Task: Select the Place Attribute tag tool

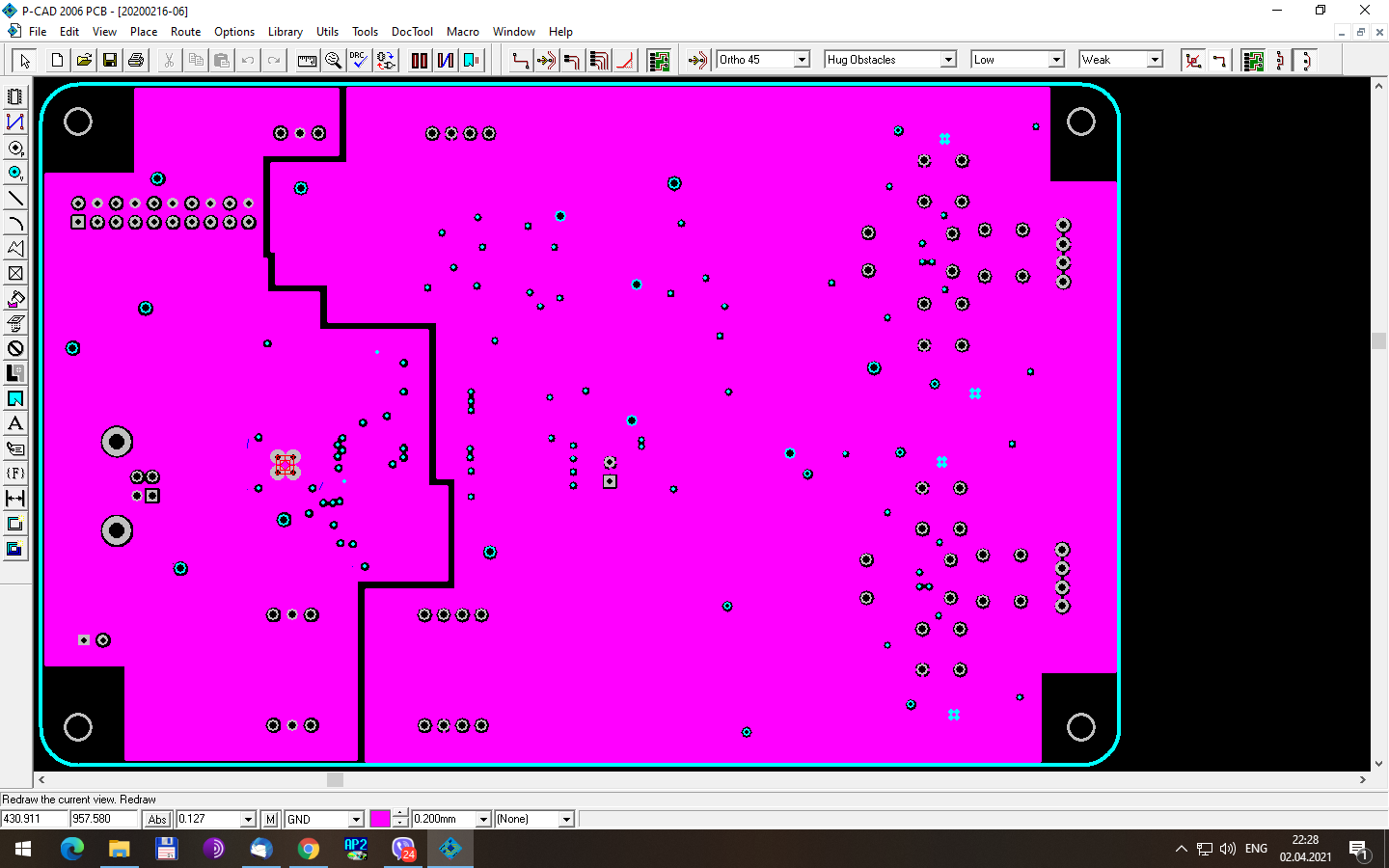Action: 15,448
